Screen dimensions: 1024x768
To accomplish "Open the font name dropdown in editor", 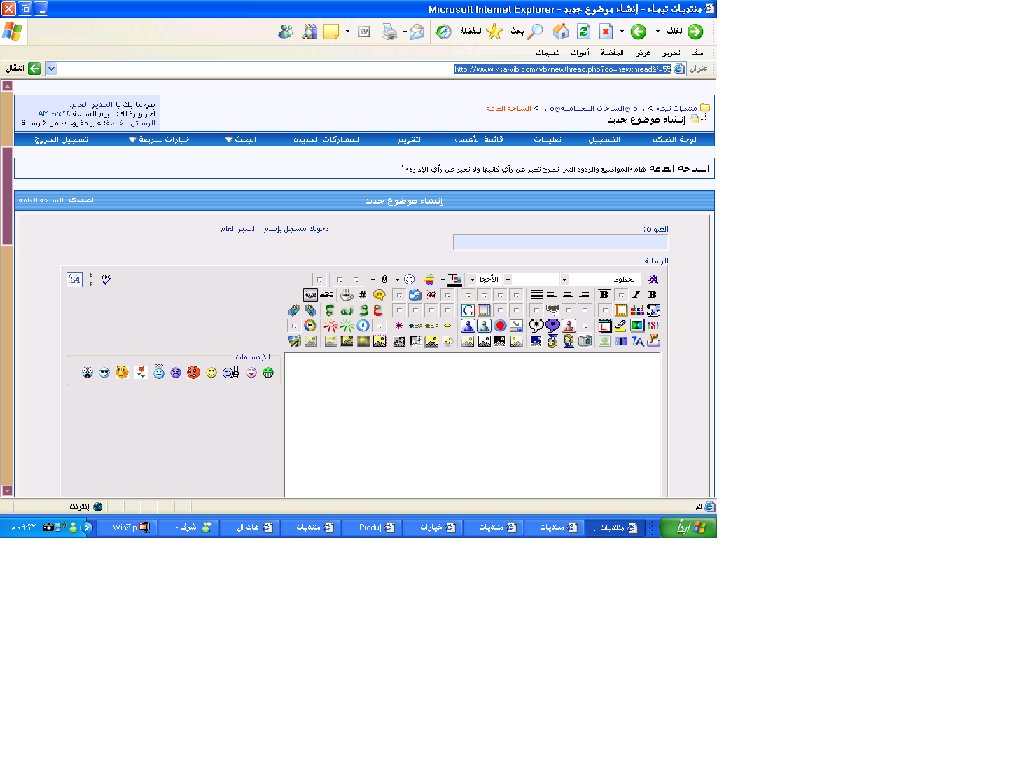I will pos(564,280).
